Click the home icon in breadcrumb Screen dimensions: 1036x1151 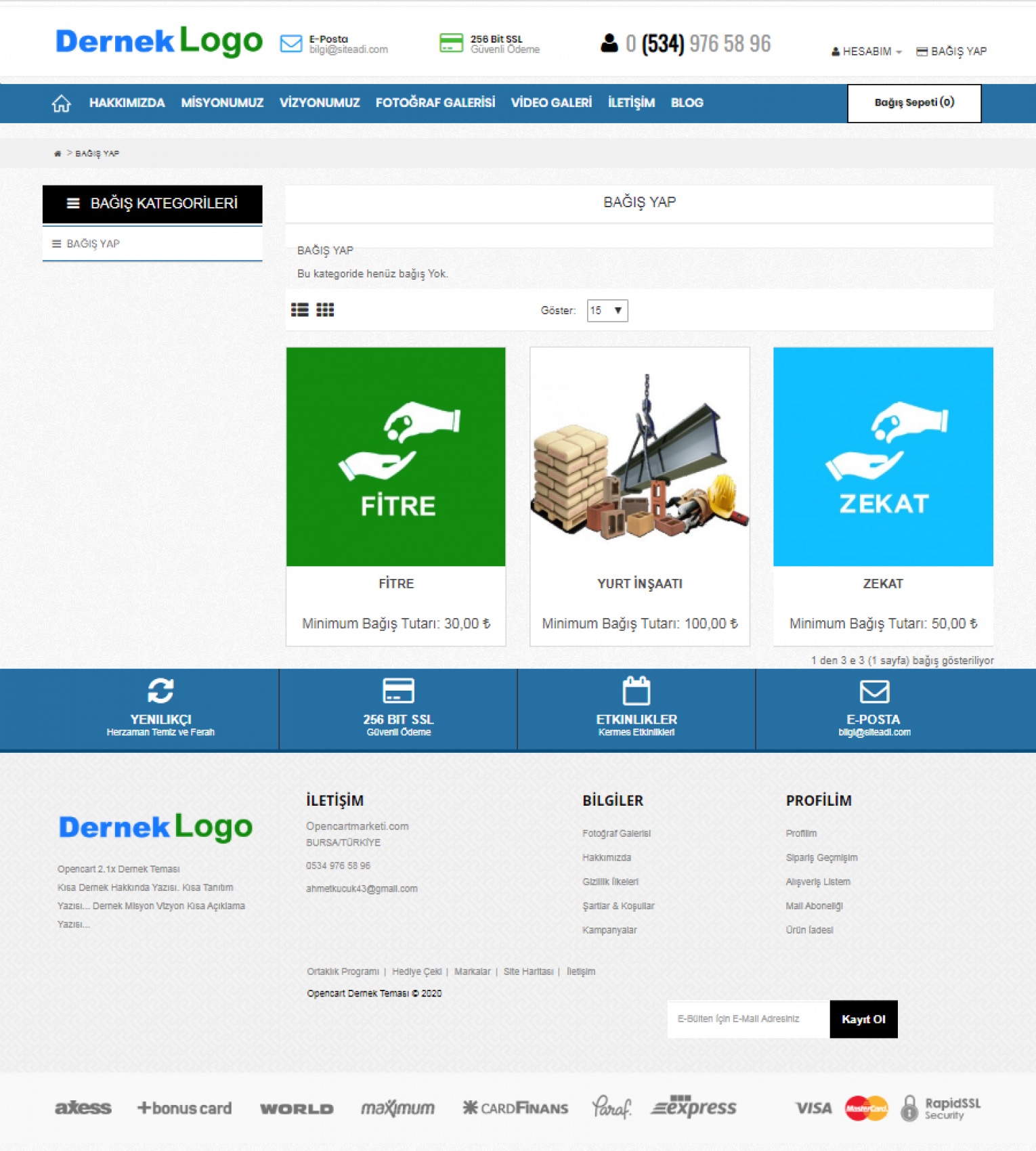[x=58, y=154]
